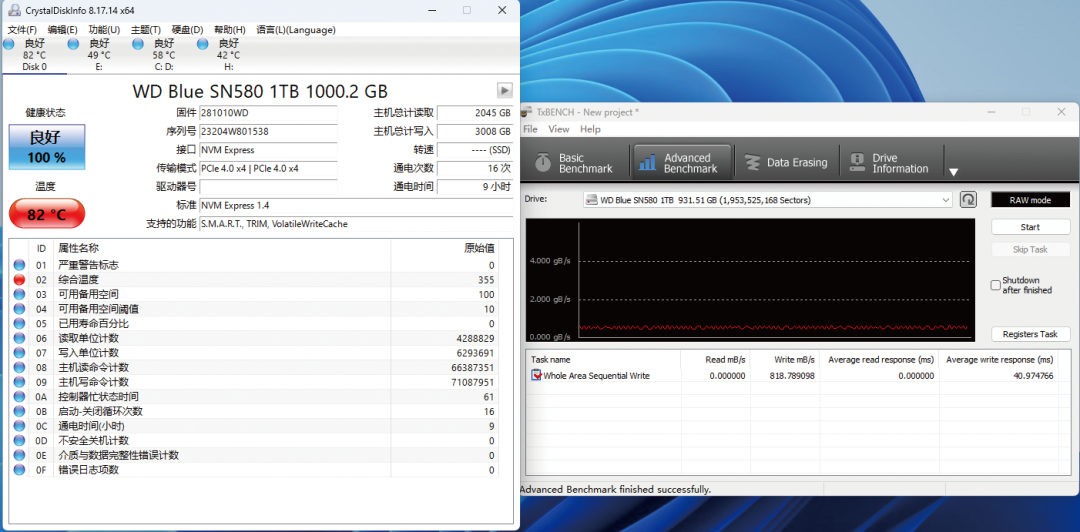The image size is (1080, 532).
Task: Enable Shutdown after finished checkbox
Action: (x=995, y=285)
